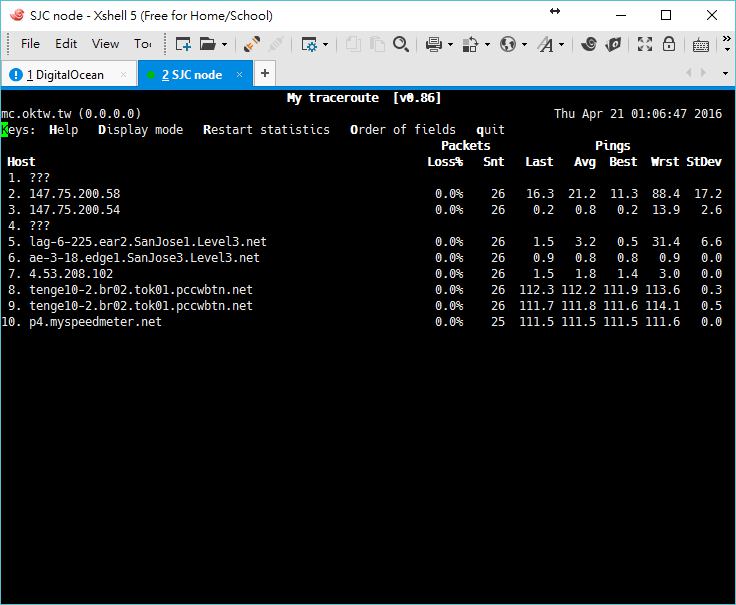This screenshot has height=605, width=736.
Task: Click the grayed Disconnect icon
Action: click(x=276, y=44)
